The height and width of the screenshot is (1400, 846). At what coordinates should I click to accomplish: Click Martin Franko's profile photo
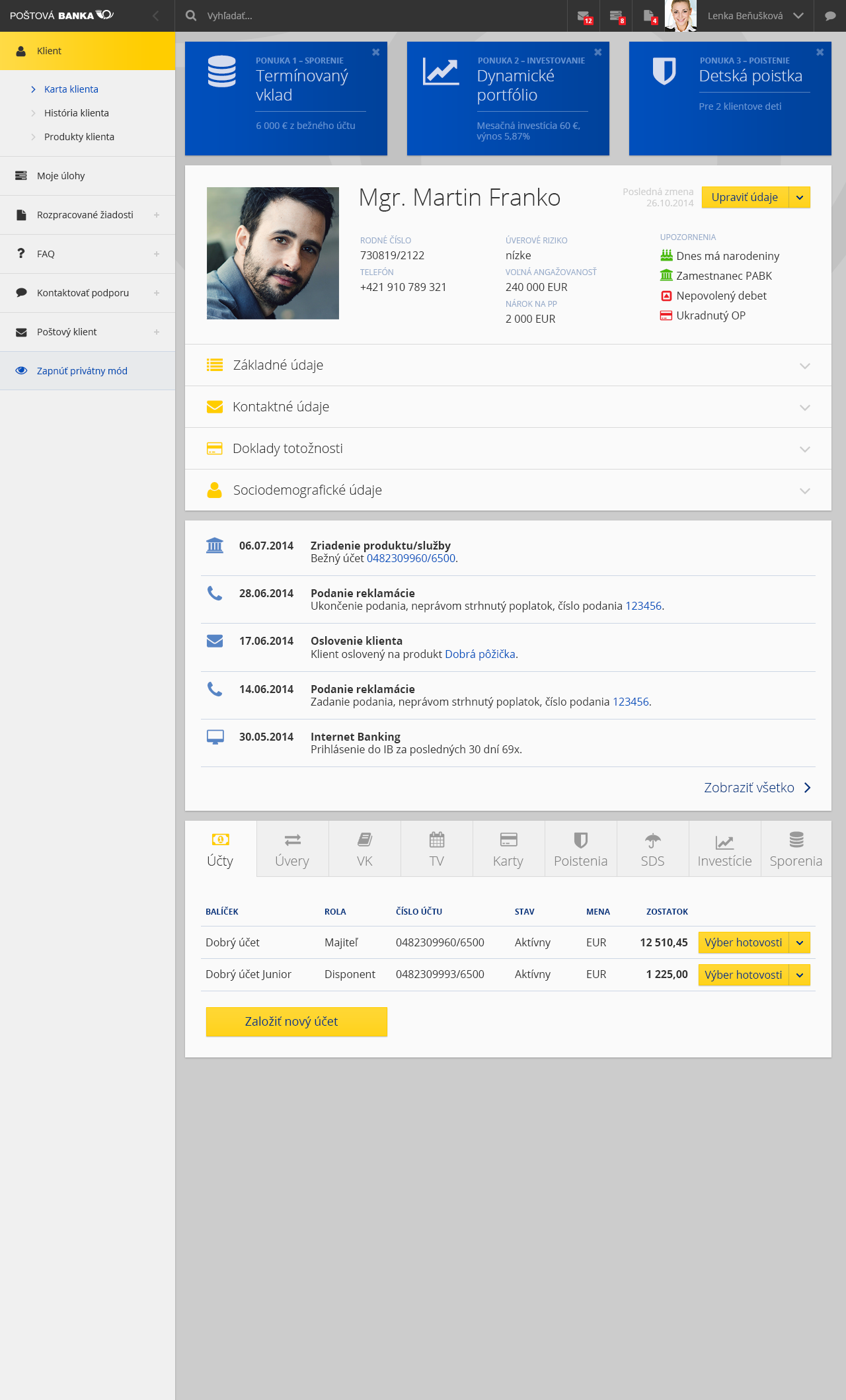pos(273,253)
